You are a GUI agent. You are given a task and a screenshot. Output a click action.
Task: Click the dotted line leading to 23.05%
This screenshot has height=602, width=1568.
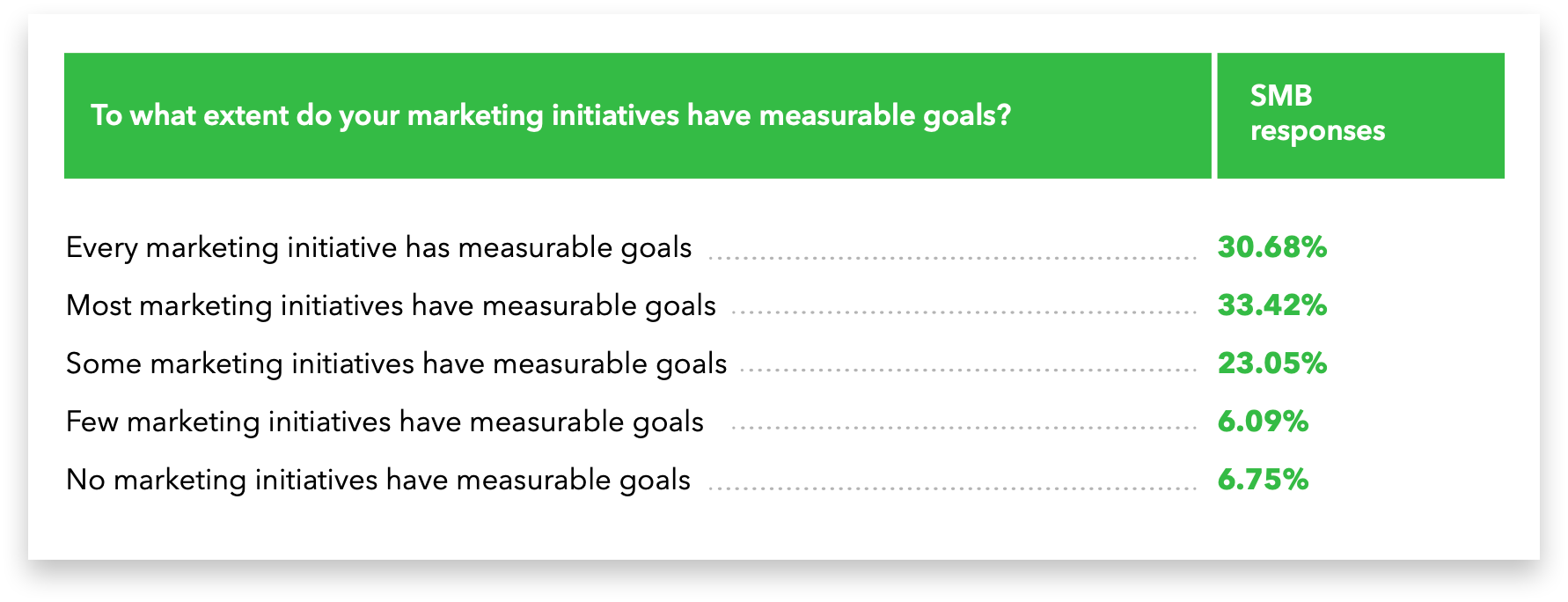pyautogui.click(x=968, y=371)
